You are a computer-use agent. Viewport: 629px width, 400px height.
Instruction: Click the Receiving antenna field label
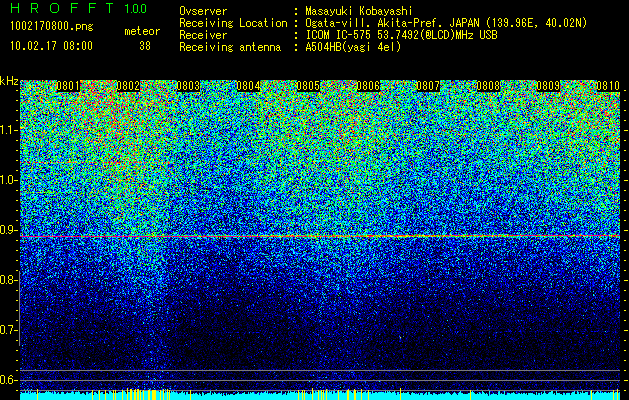(230, 47)
